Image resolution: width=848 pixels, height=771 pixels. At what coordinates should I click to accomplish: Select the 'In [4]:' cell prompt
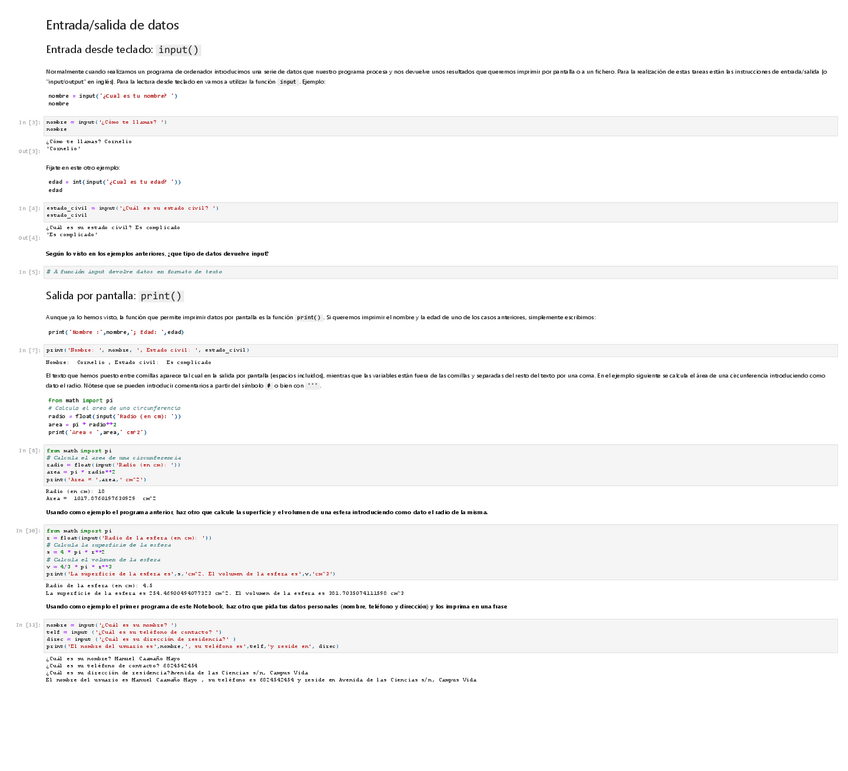[29, 209]
